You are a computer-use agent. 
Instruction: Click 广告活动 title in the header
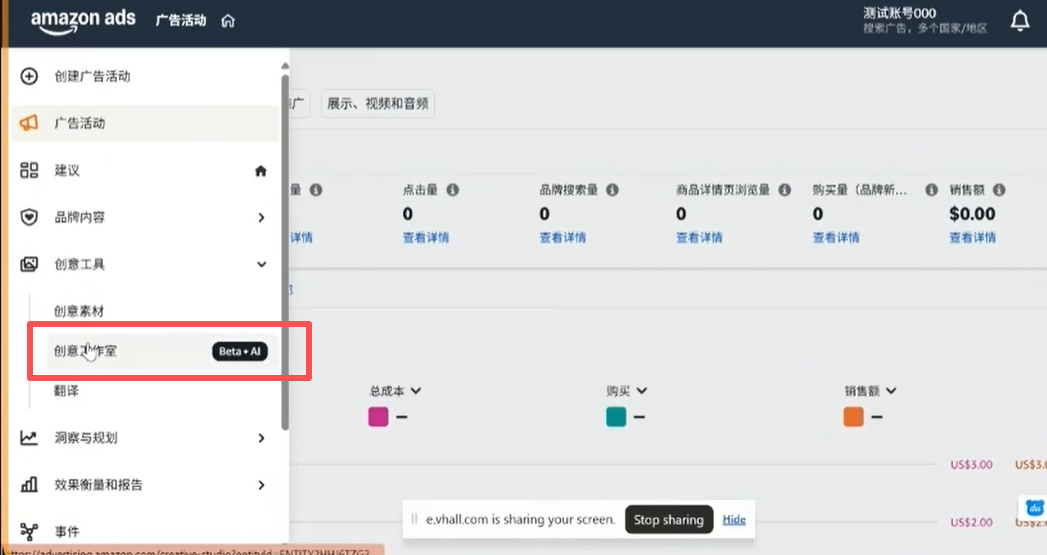181,21
